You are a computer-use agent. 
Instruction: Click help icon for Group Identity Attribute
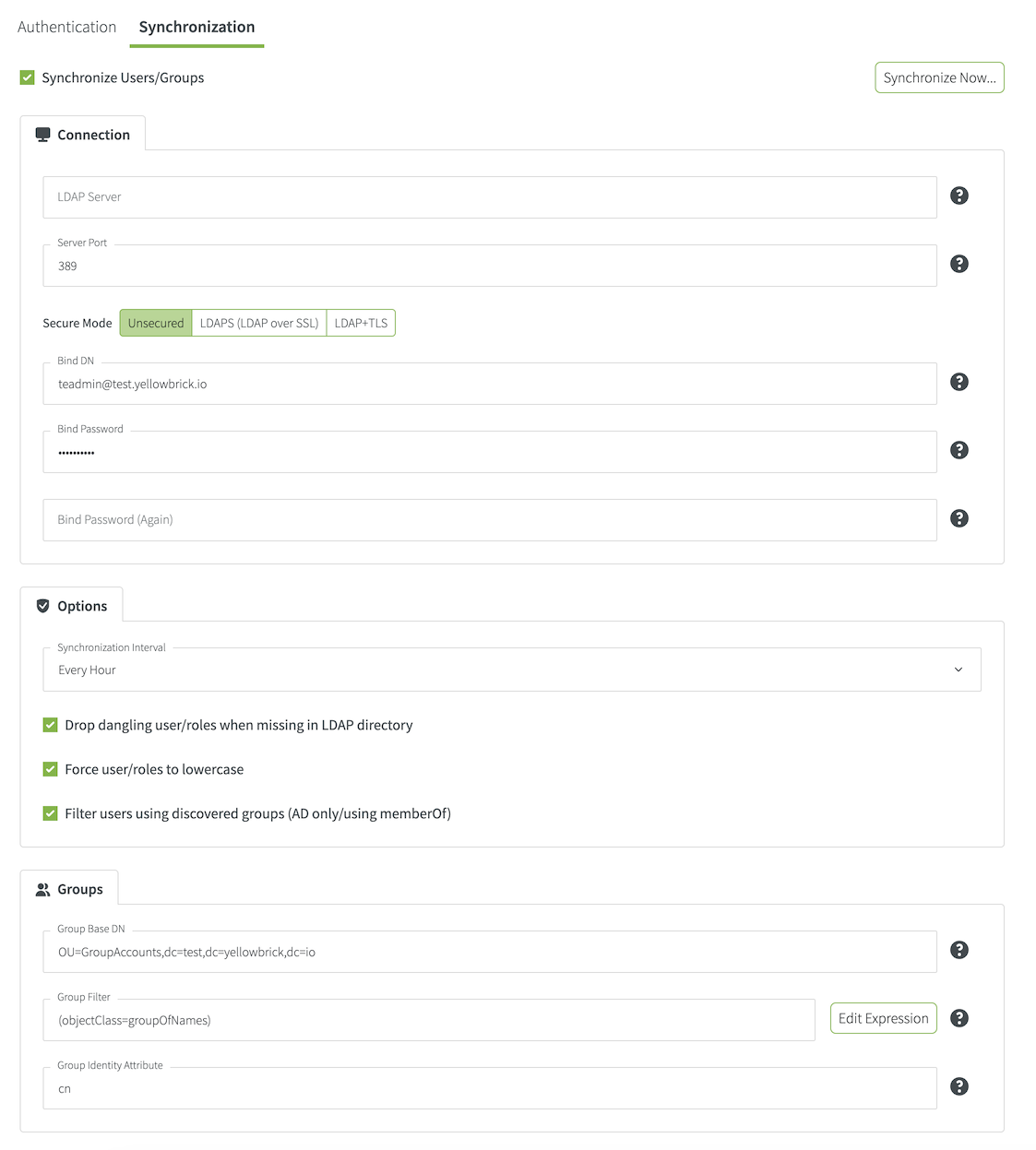[x=959, y=1086]
